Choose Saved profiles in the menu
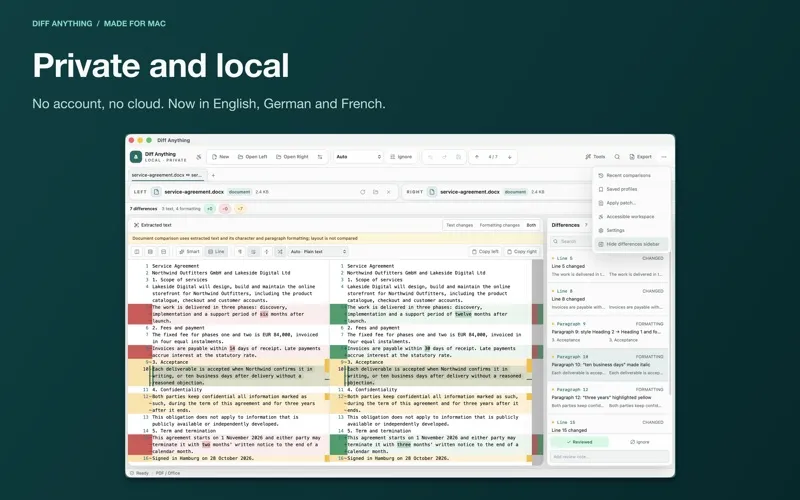800x500 pixels. pyautogui.click(x=632, y=189)
